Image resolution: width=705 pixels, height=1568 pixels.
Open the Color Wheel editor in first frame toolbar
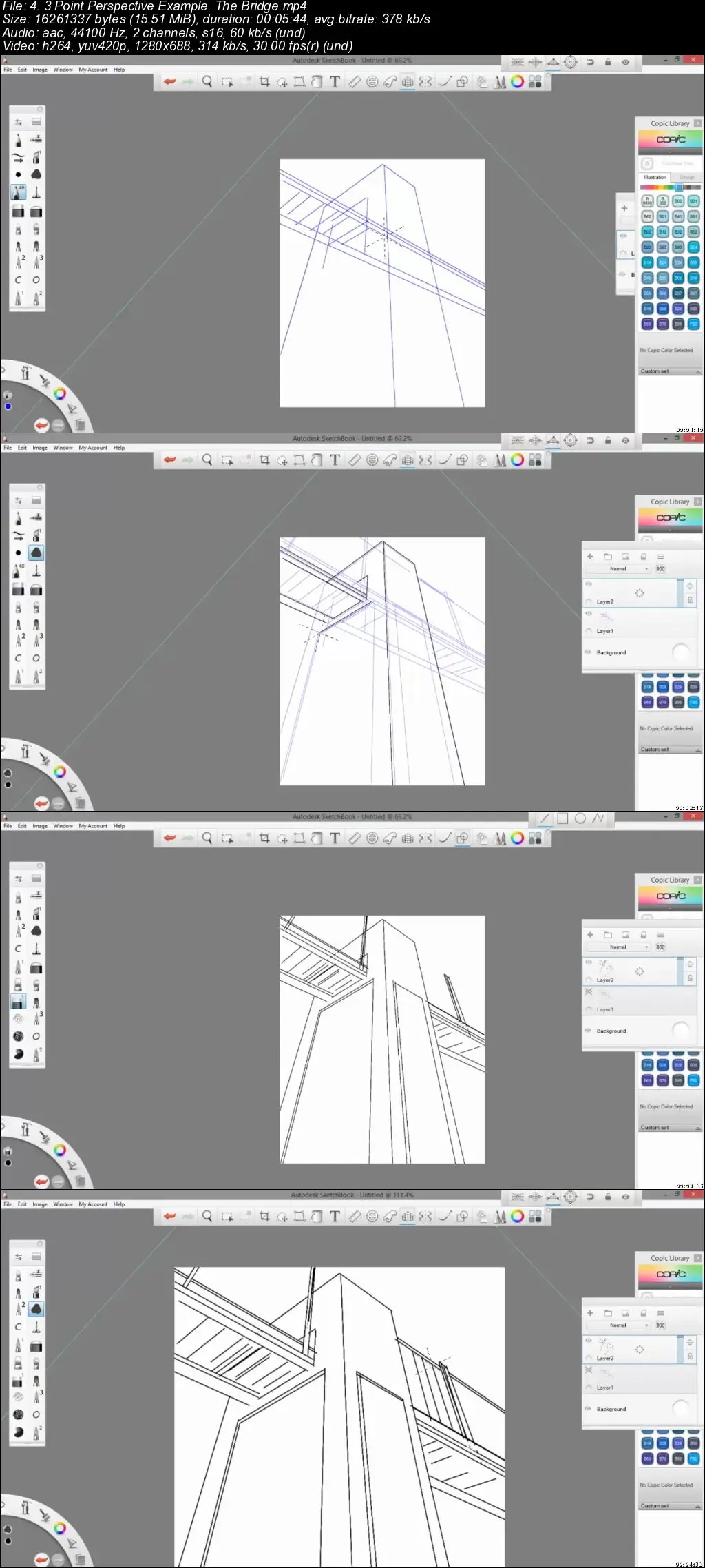coord(517,82)
